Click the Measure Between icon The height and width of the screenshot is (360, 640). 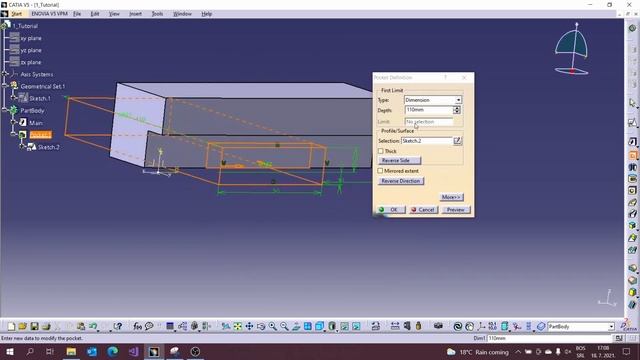pyautogui.click(x=395, y=326)
